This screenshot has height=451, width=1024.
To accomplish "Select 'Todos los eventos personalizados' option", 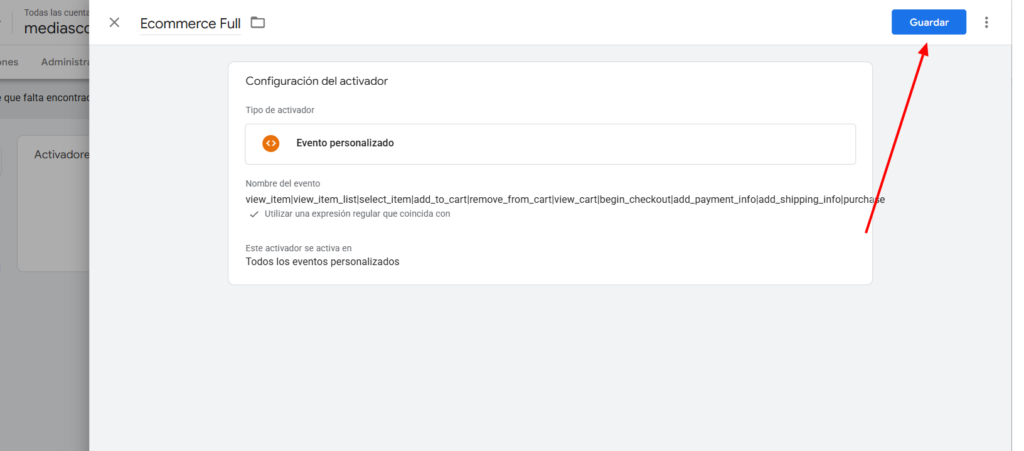I will 322,262.
